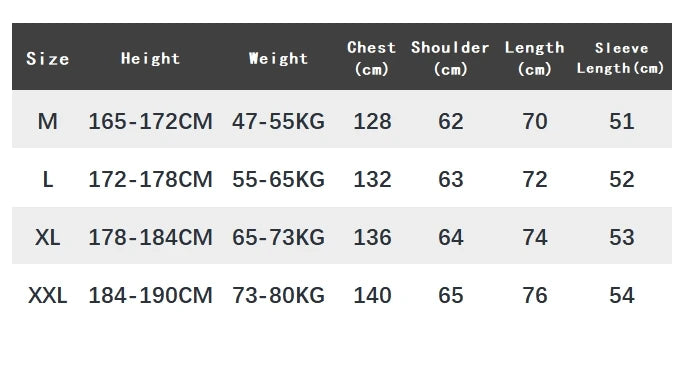Click the Size column header
687x365 pixels.
[x=47, y=59]
